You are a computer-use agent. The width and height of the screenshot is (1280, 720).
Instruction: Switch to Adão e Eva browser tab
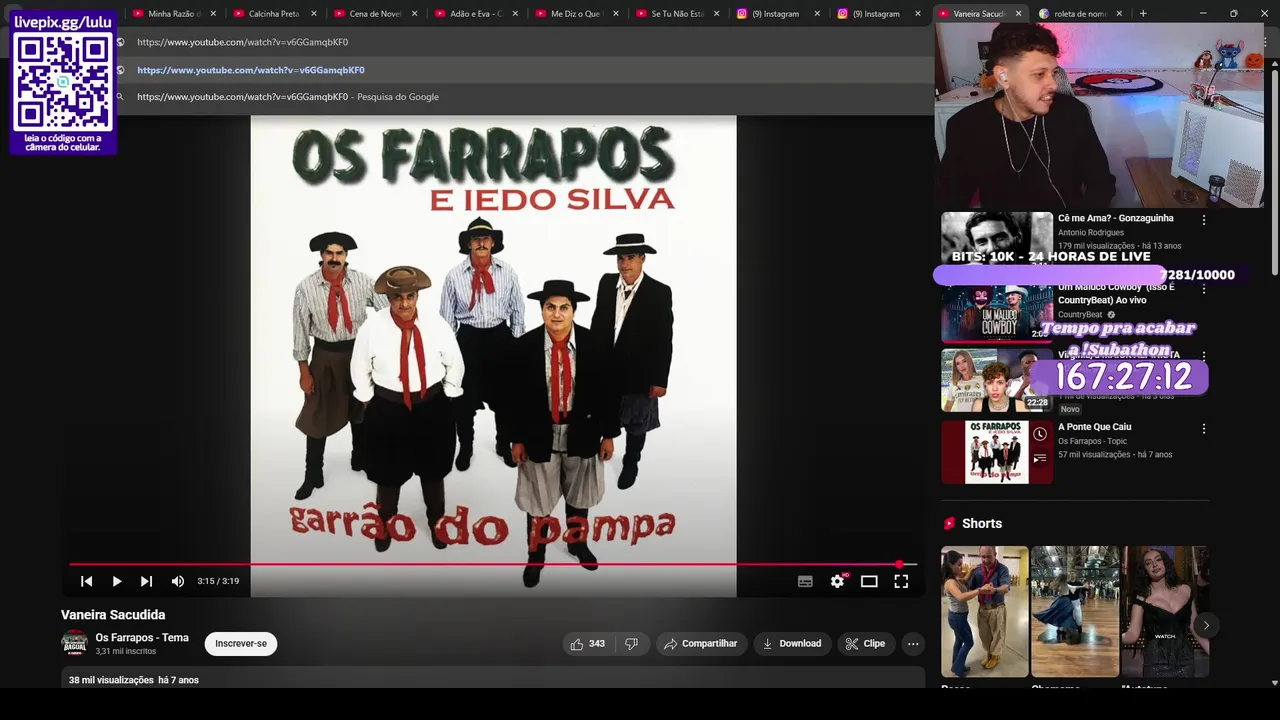point(475,14)
